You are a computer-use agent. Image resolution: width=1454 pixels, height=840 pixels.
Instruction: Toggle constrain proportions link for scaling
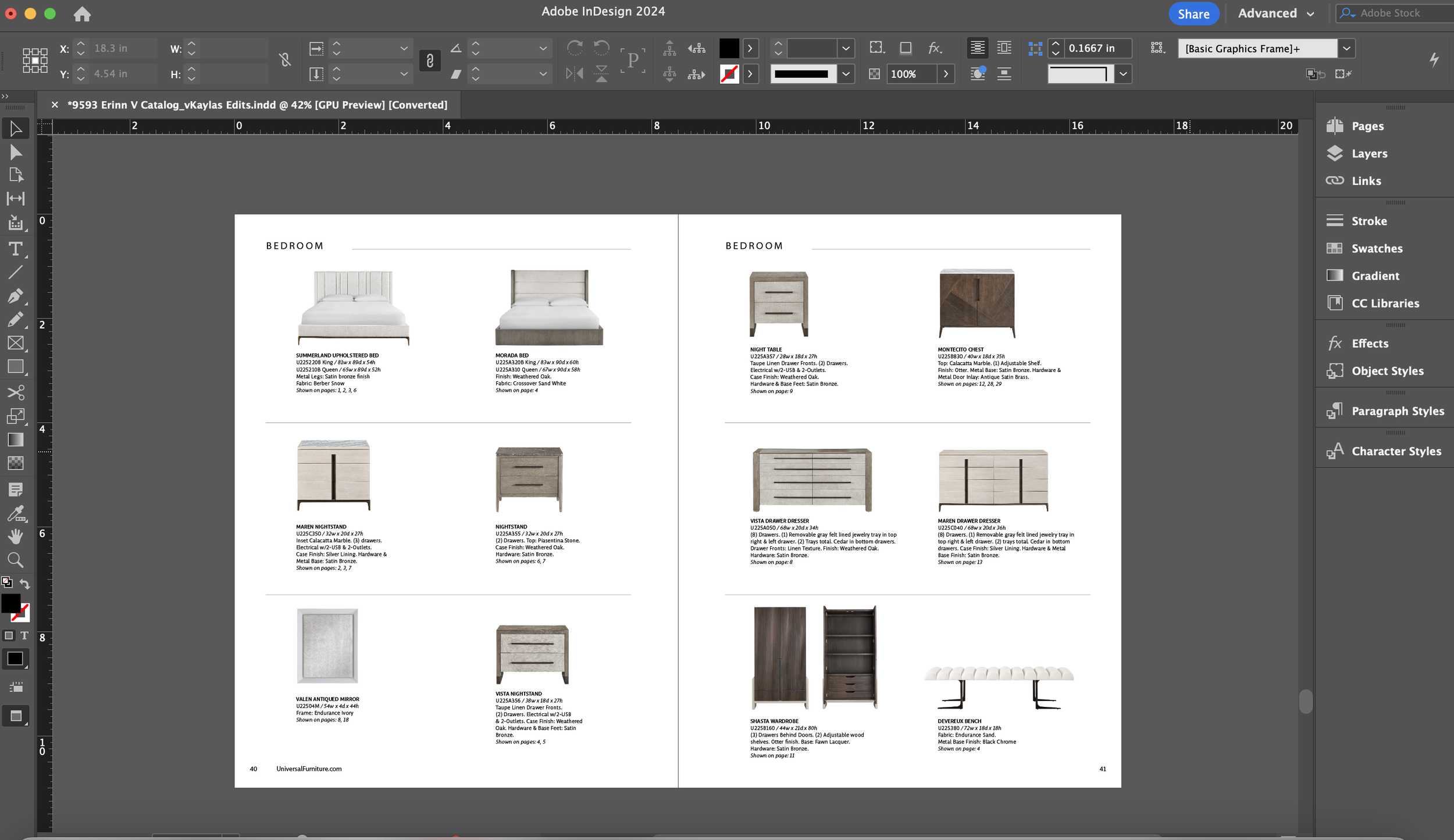point(430,60)
